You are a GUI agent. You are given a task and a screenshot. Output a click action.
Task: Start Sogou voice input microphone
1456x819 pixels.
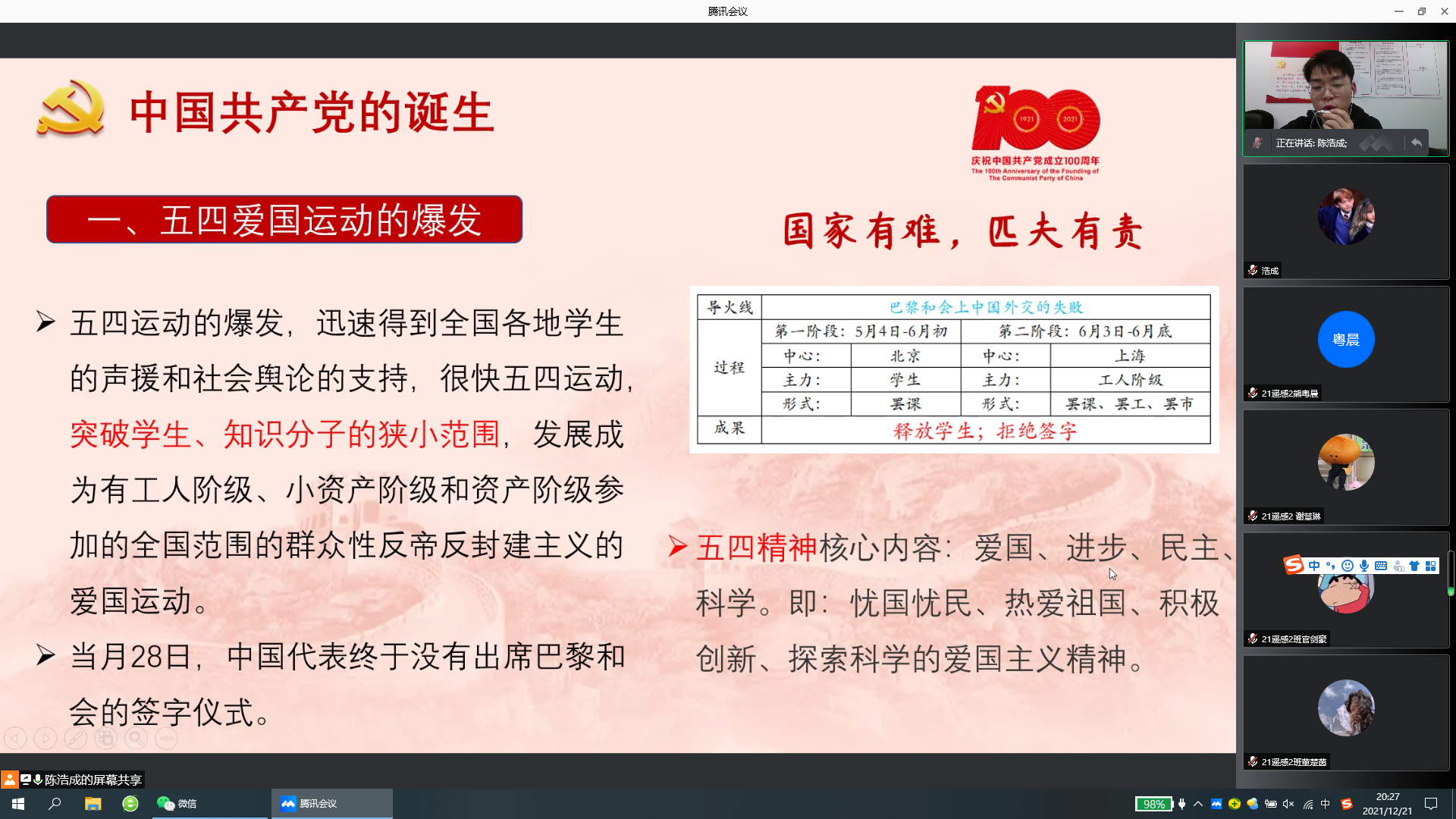click(1364, 566)
